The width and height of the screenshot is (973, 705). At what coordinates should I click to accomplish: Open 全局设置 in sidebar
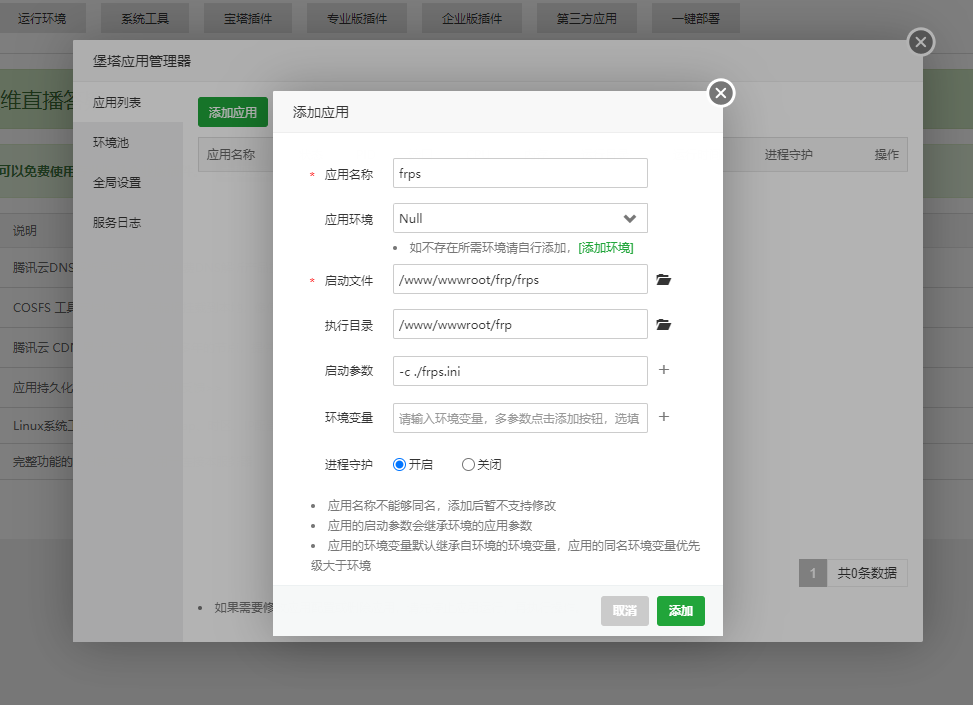click(117, 183)
